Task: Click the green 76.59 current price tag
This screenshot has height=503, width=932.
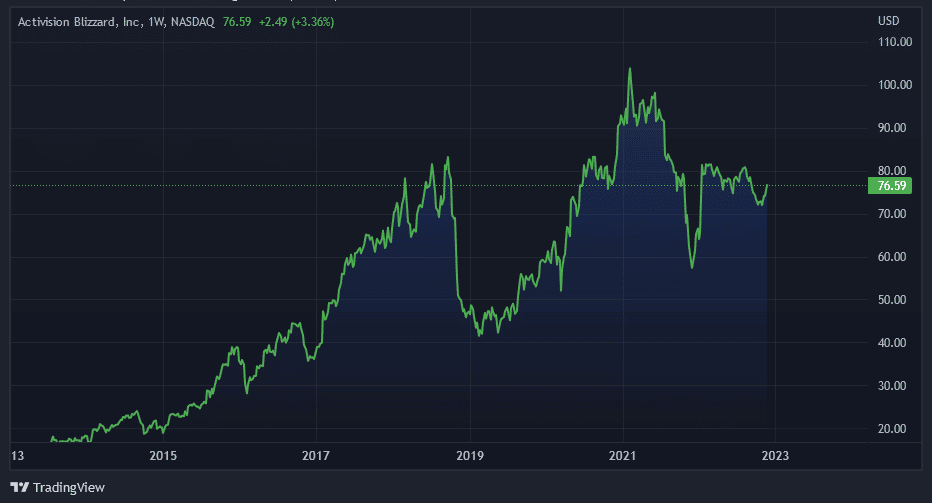Action: pos(890,185)
